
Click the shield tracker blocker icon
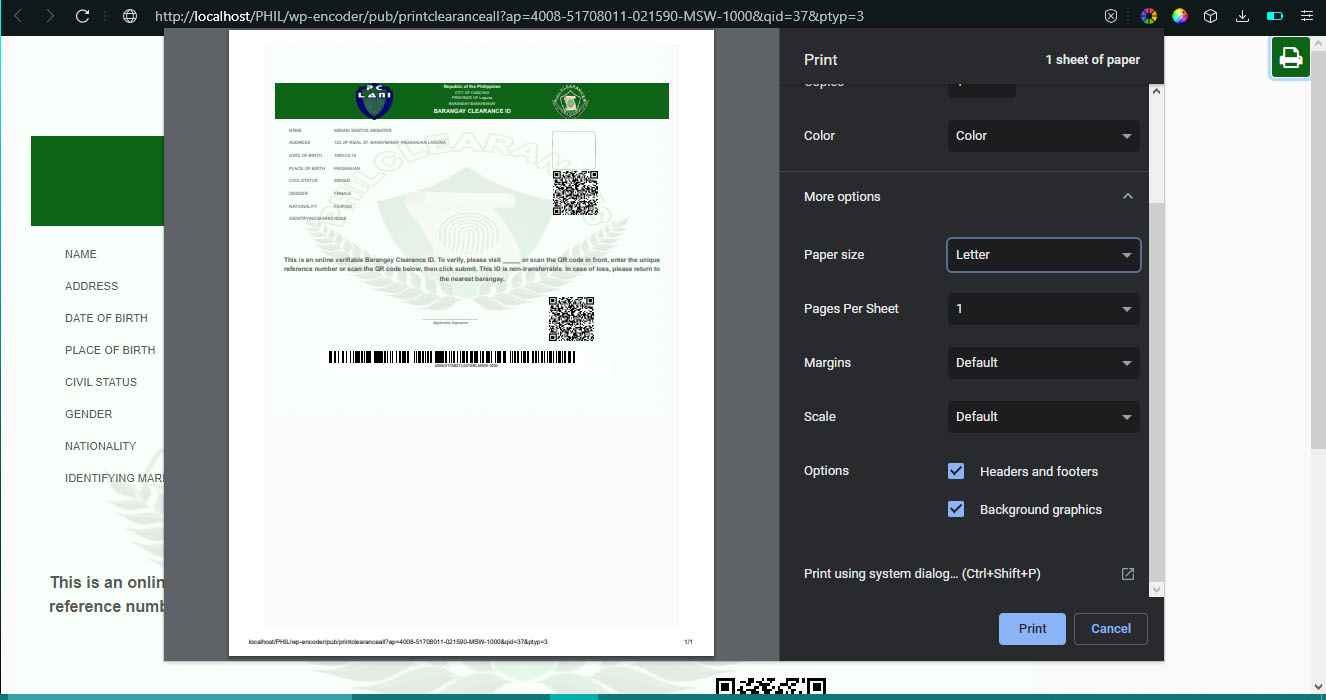coord(1111,16)
